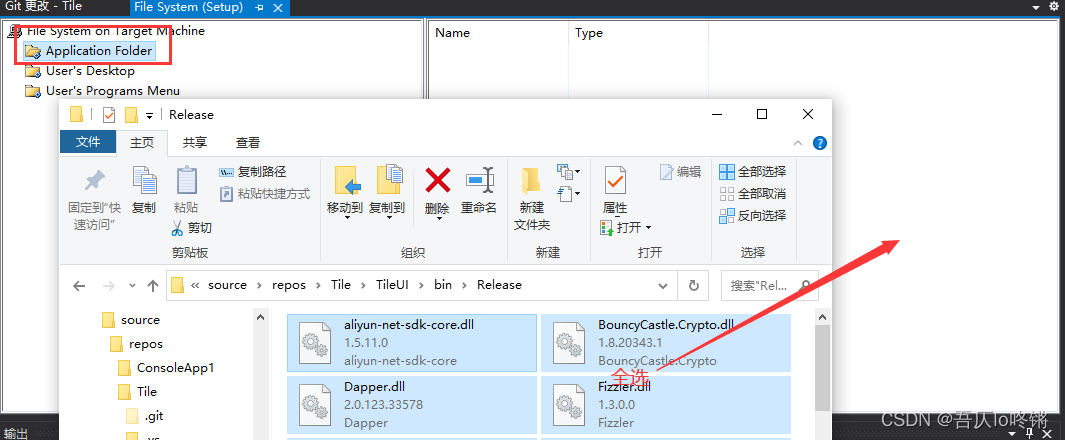Click bin in the address breadcrumb
Image resolution: width=1065 pixels, height=440 pixels.
pos(443,285)
